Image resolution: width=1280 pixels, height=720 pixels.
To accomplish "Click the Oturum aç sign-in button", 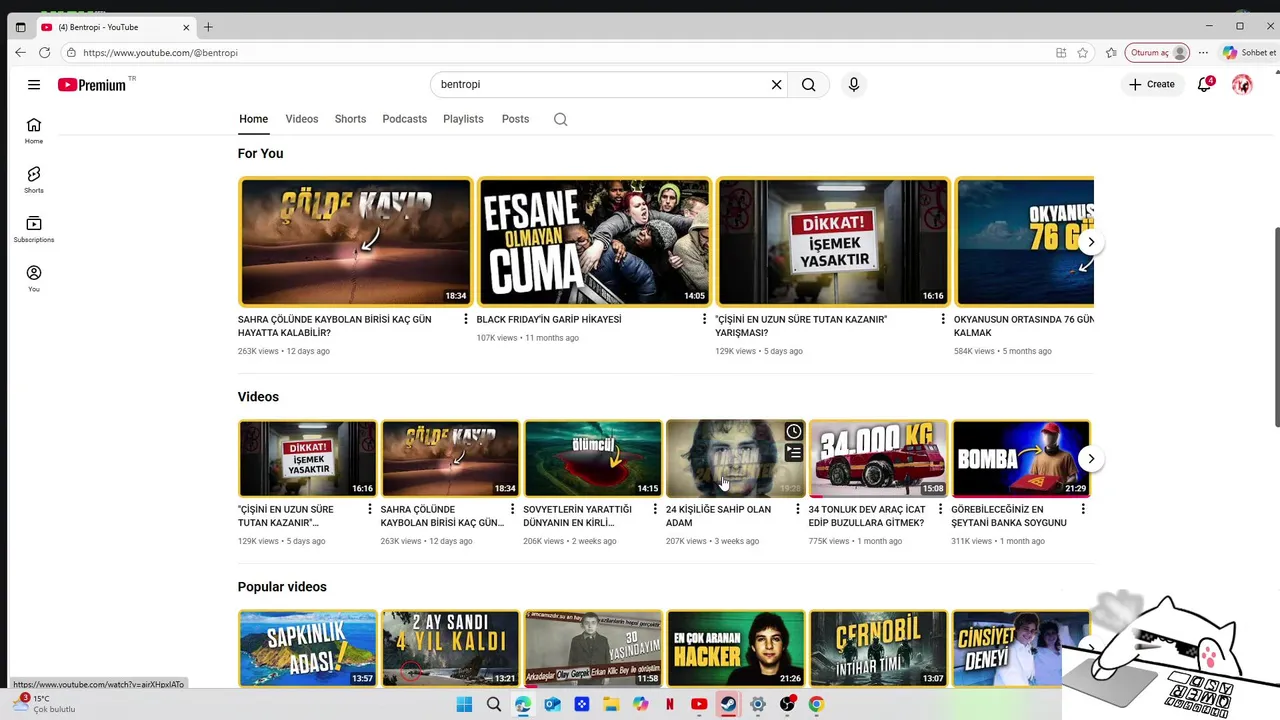I will 1158,53.
